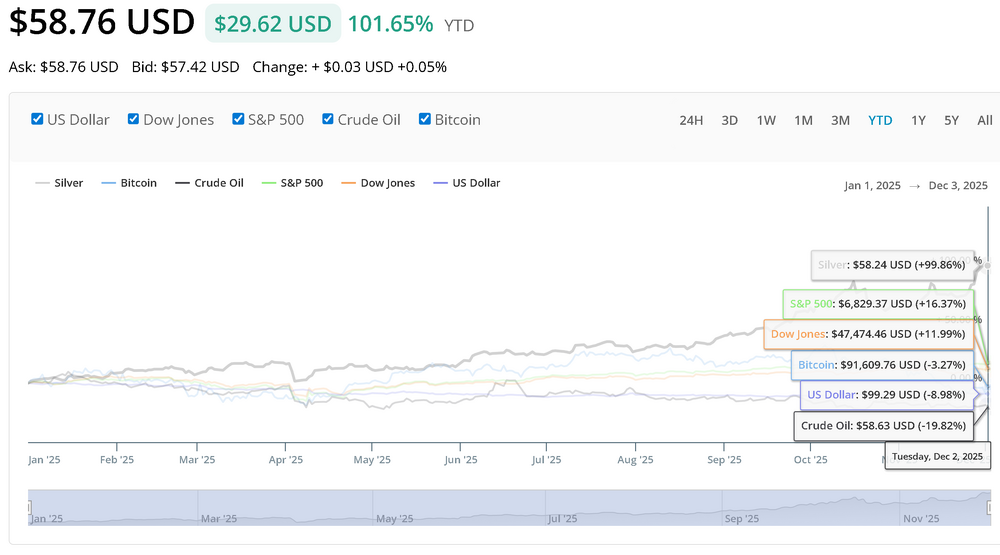Switch chart to 3M range
Screen dimensions: 1000x555
click(840, 120)
